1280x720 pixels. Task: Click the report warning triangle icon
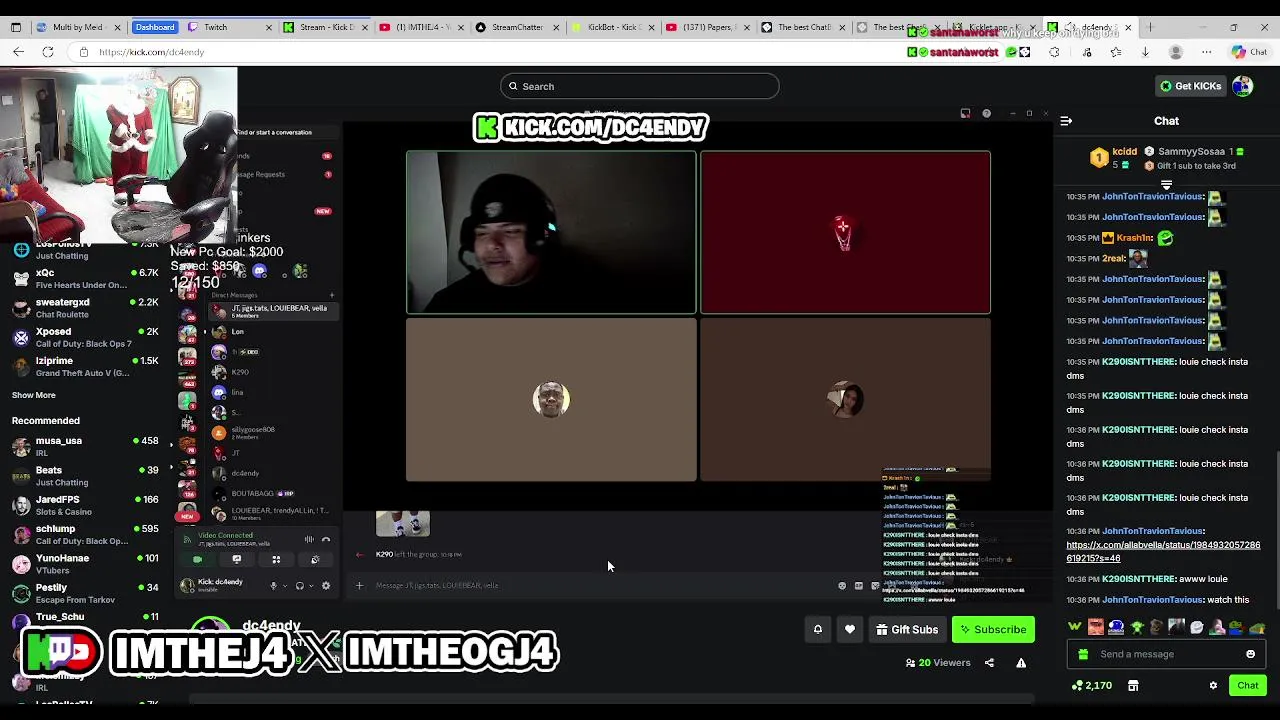pos(1021,663)
